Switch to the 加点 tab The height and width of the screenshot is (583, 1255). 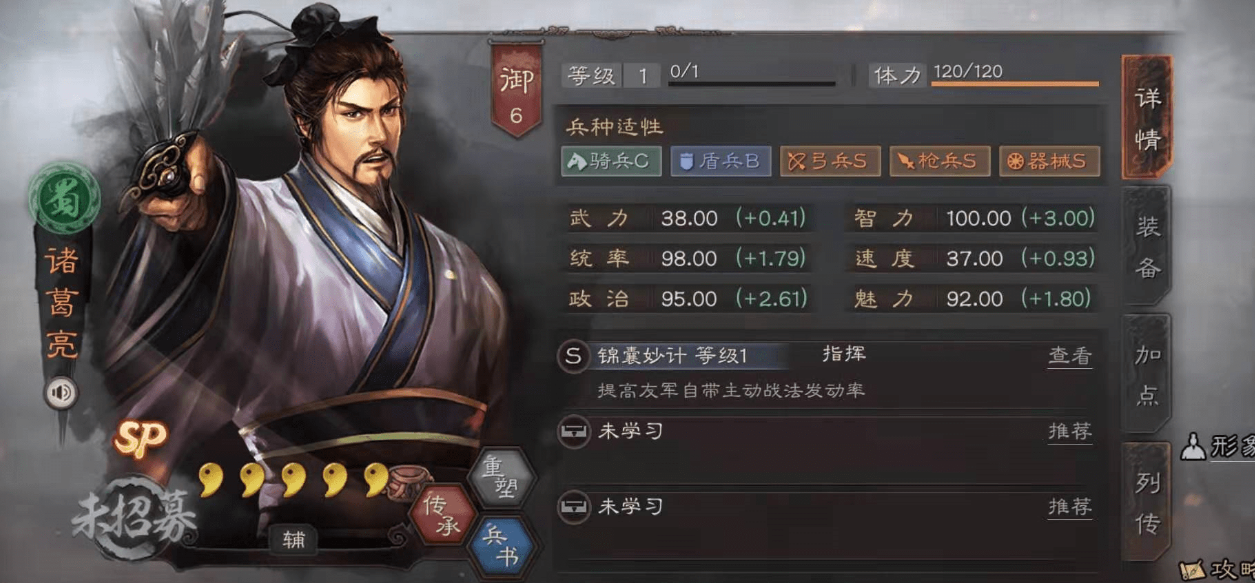pos(1147,376)
